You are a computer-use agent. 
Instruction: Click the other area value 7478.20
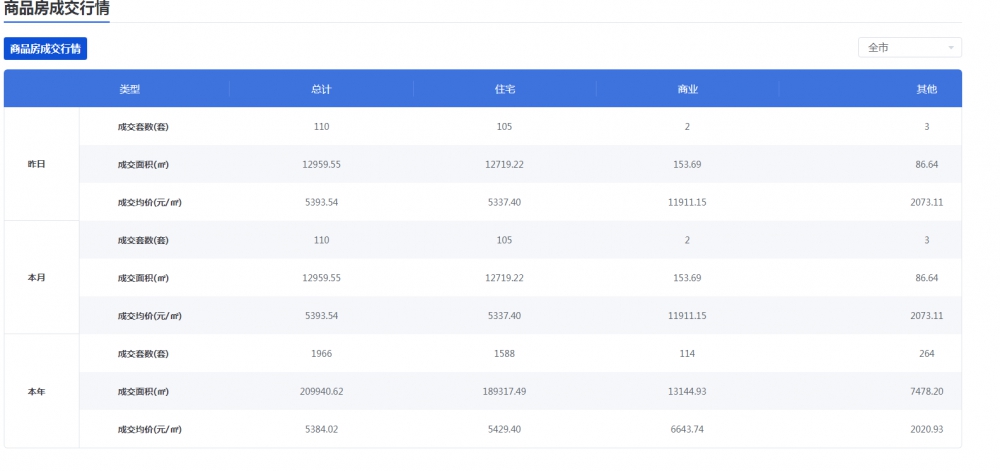tap(927, 391)
